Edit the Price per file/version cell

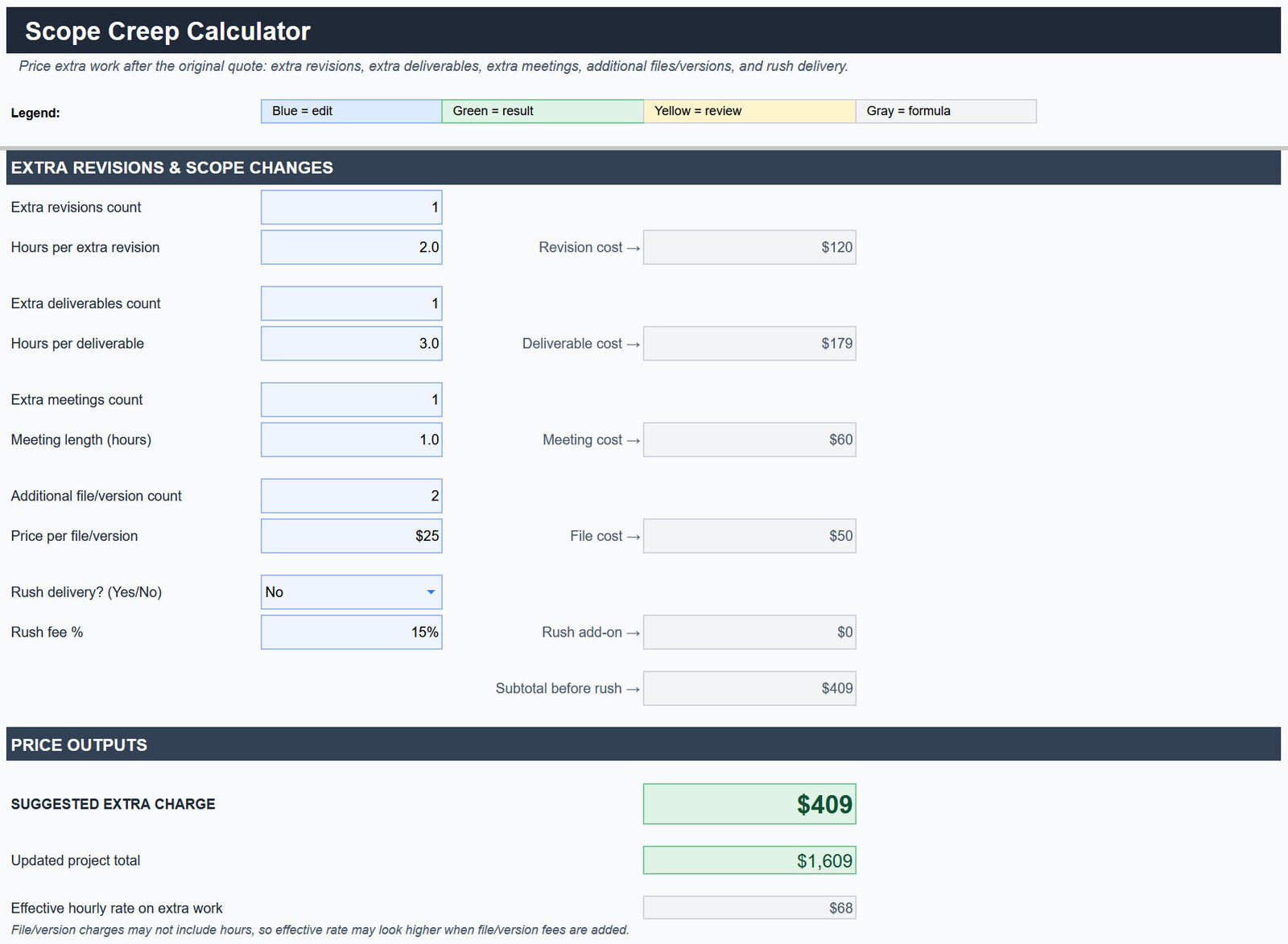(x=352, y=536)
